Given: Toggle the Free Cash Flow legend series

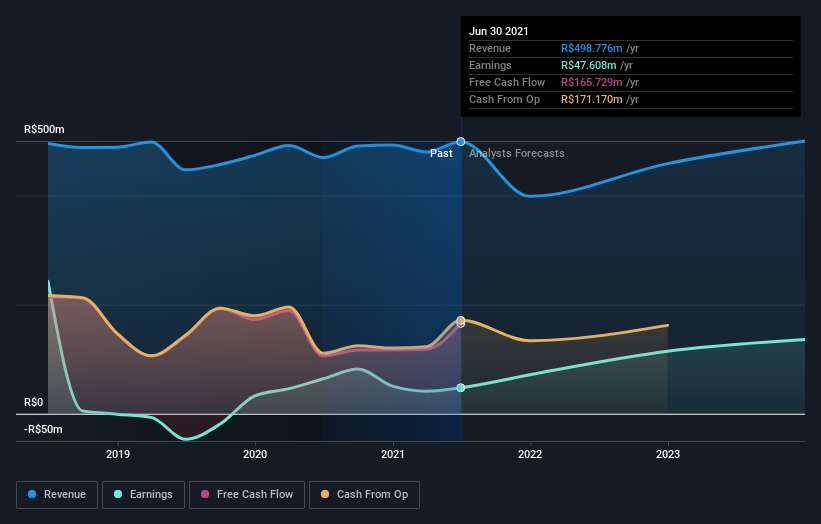Looking at the screenshot, I should pyautogui.click(x=247, y=495).
